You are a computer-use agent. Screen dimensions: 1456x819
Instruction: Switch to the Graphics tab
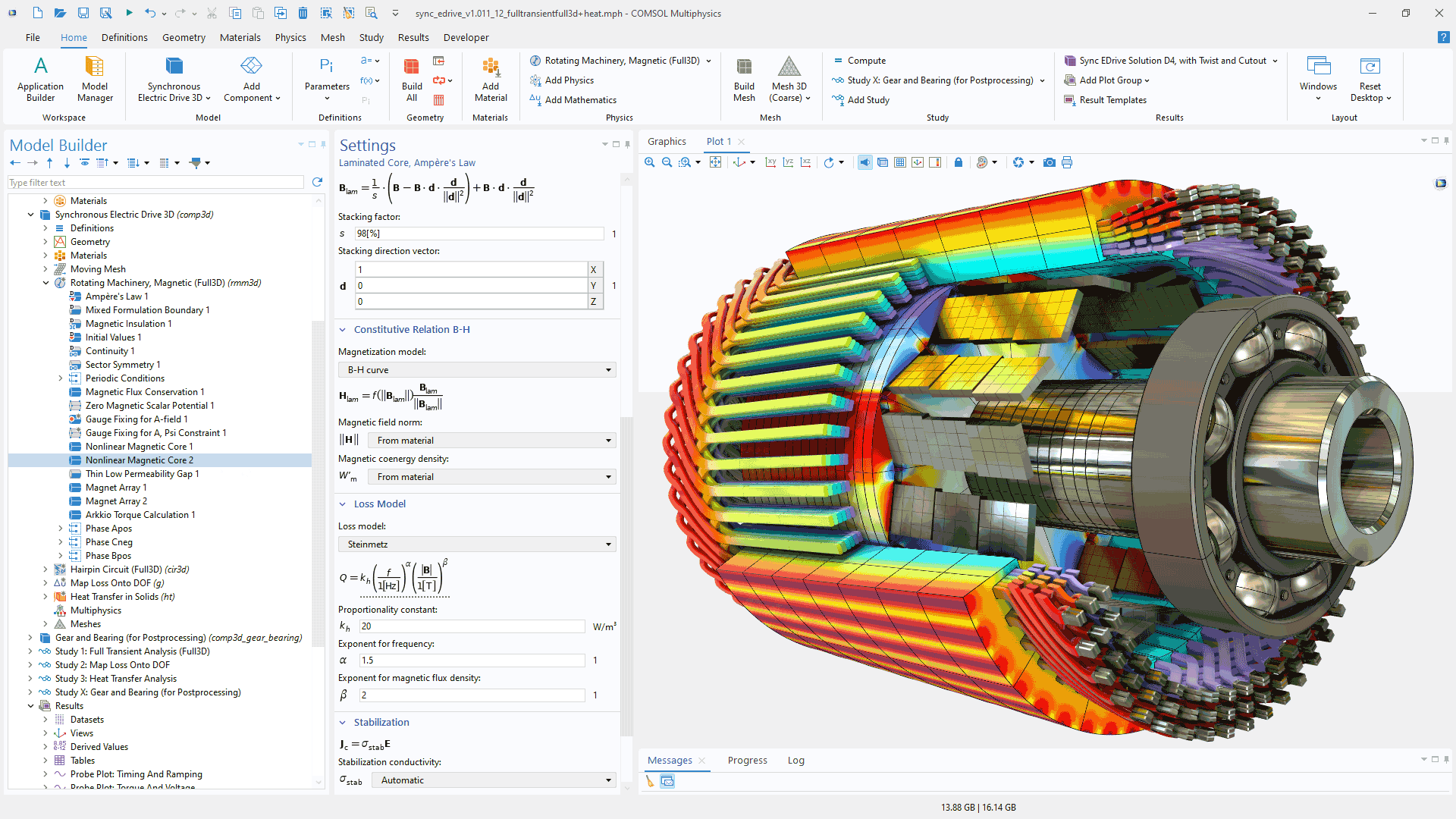(x=667, y=142)
